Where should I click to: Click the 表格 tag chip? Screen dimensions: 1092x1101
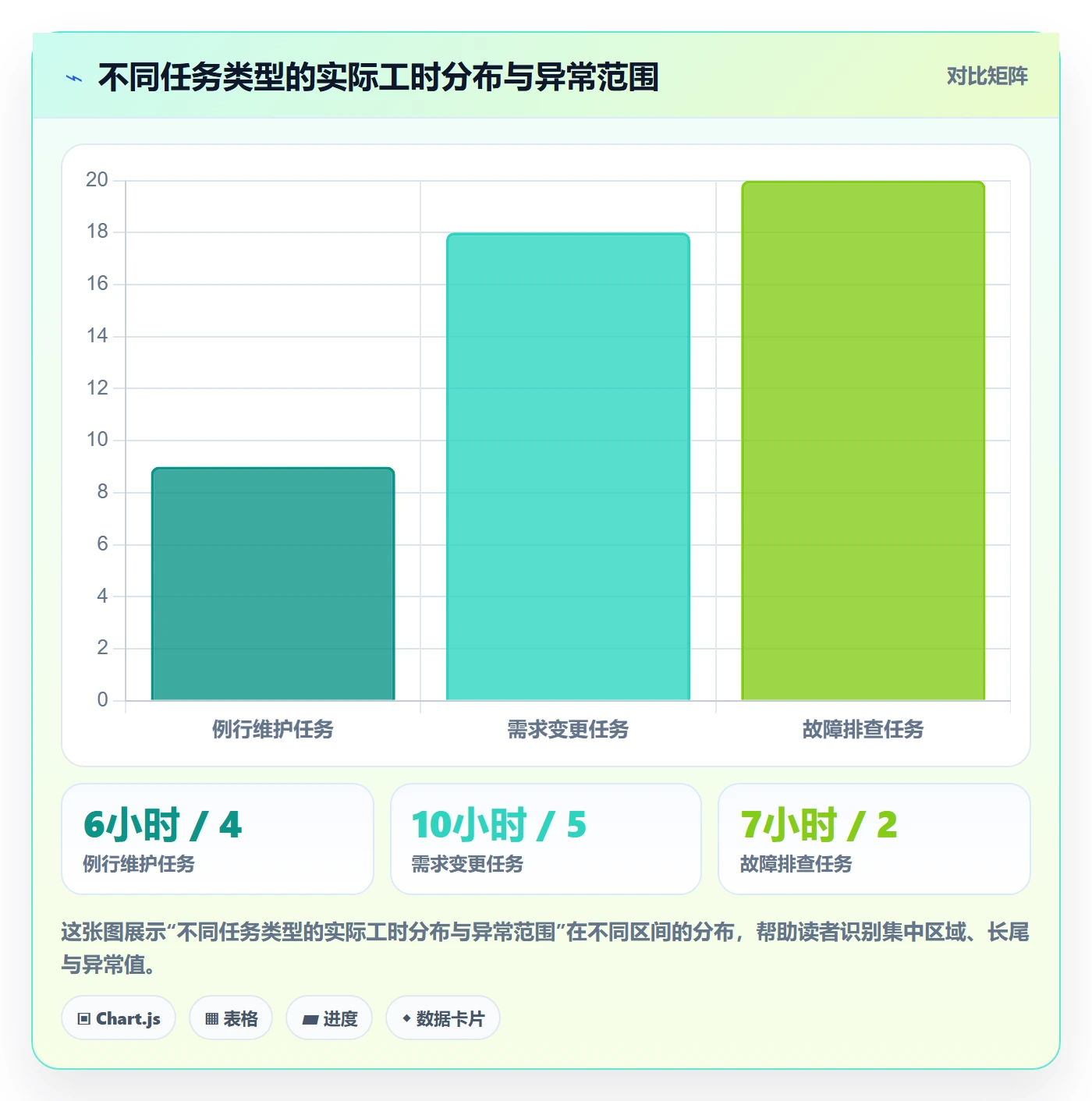231,1018
